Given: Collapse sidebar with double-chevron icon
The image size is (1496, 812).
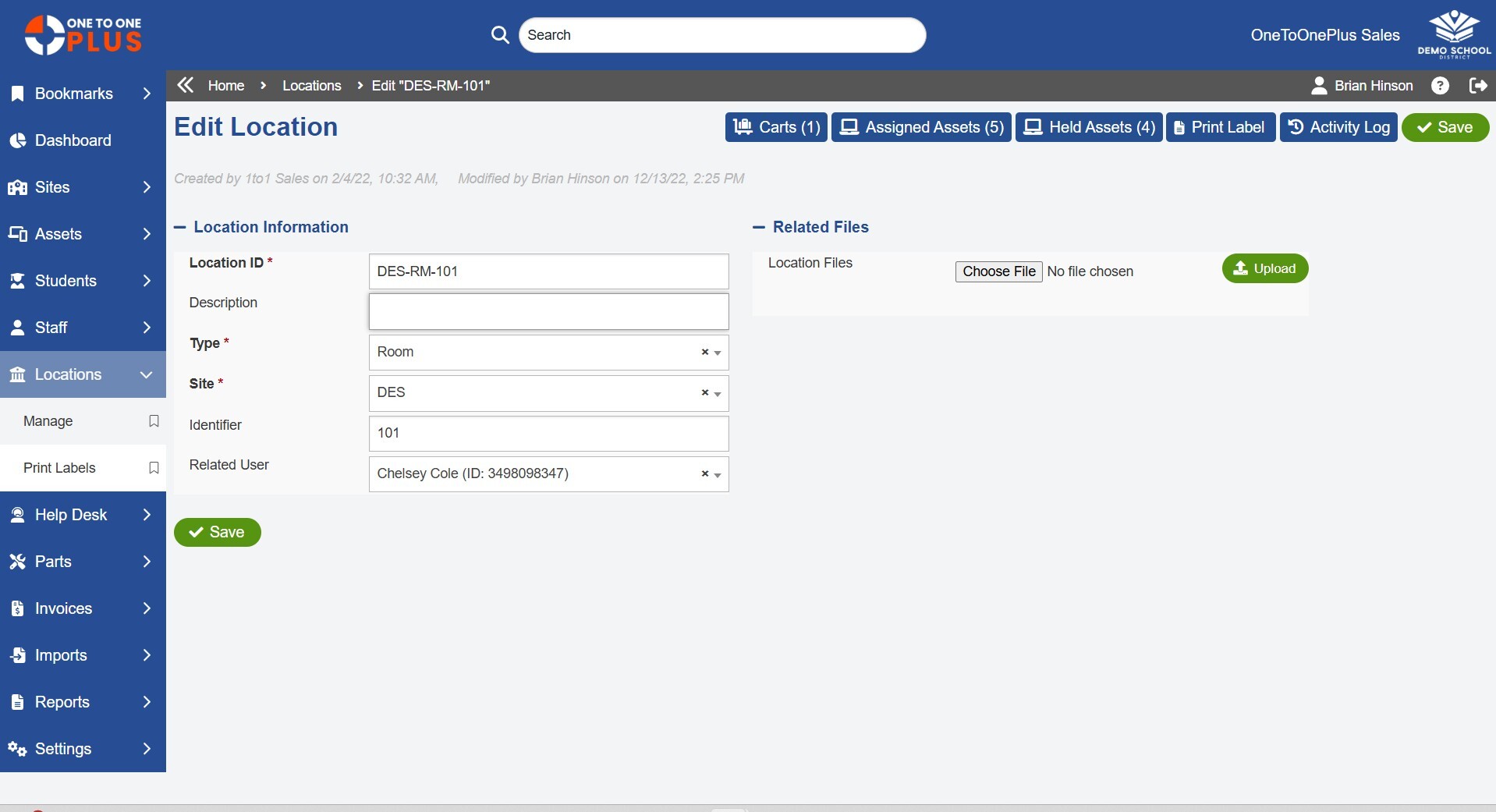Looking at the screenshot, I should 185,85.
